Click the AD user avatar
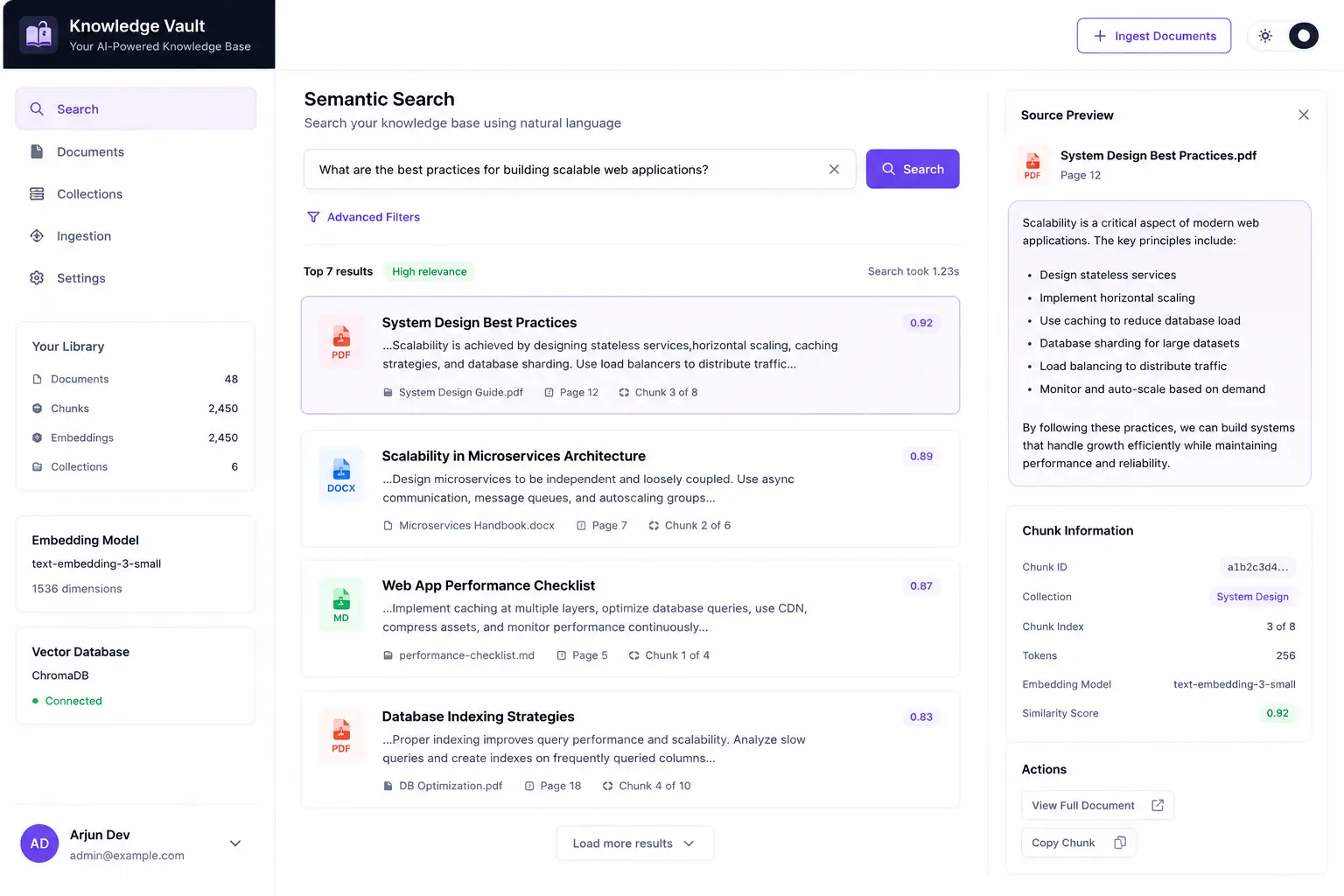The width and height of the screenshot is (1344, 896). 39,843
